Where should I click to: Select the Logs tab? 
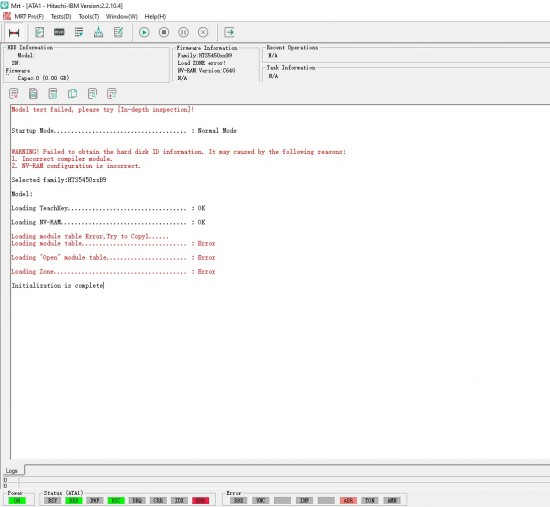pyautogui.click(x=12, y=471)
